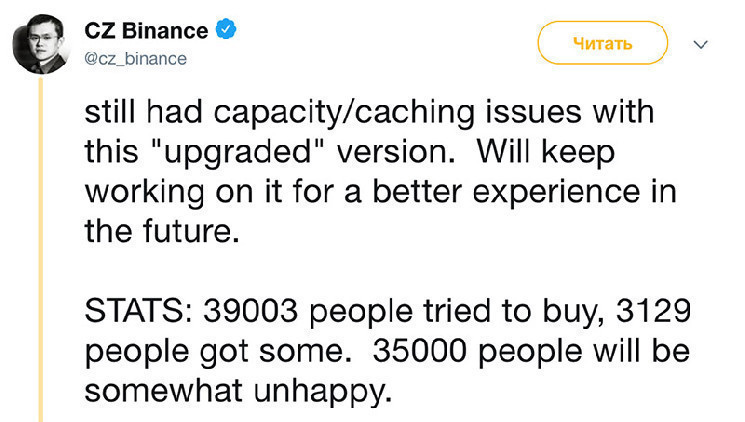Screen dimensions: 745x422
Task: Click the yellow thread connector line below the avatar
Action: coord(41,249)
